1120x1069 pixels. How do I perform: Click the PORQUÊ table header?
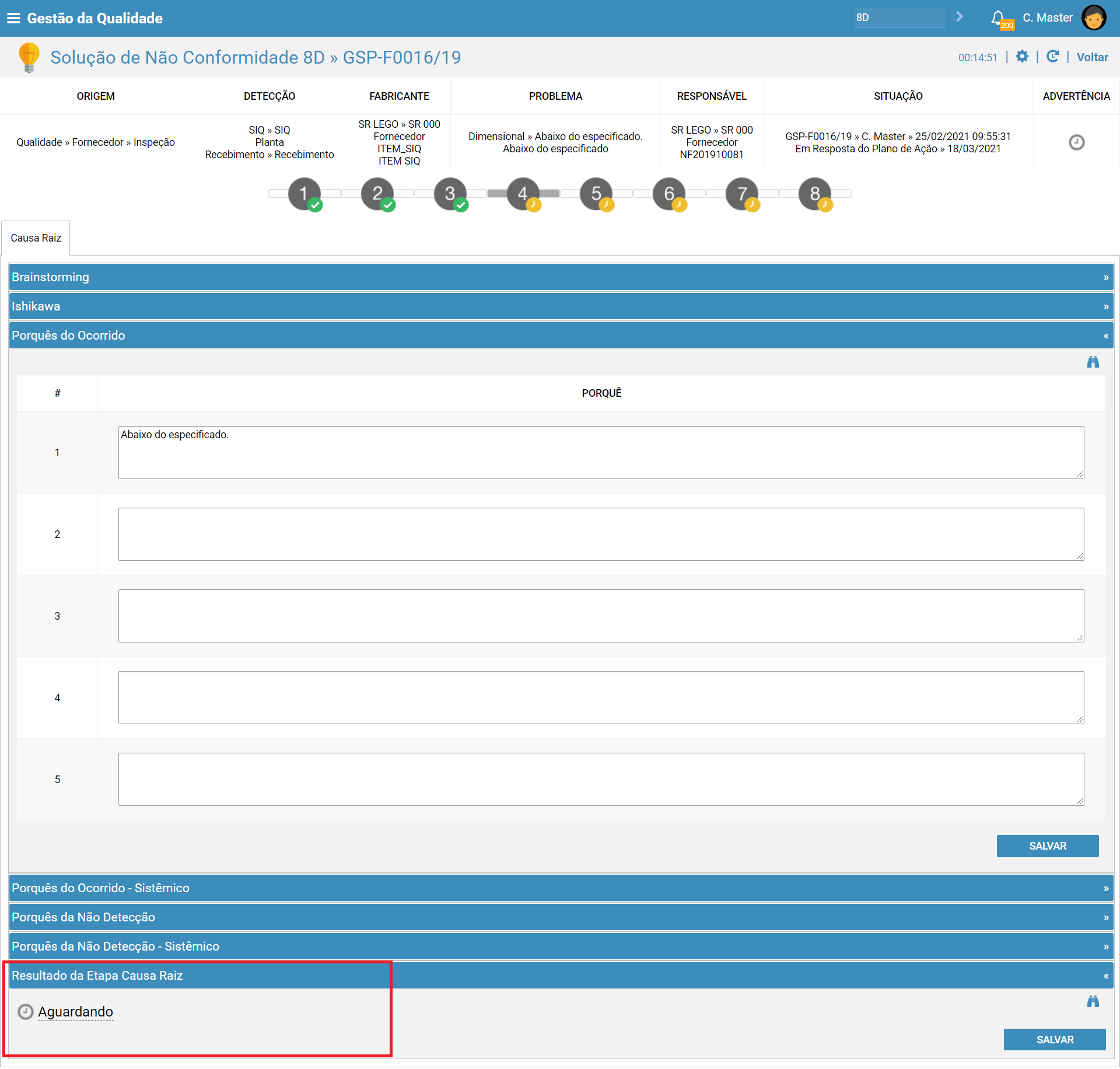(x=601, y=393)
